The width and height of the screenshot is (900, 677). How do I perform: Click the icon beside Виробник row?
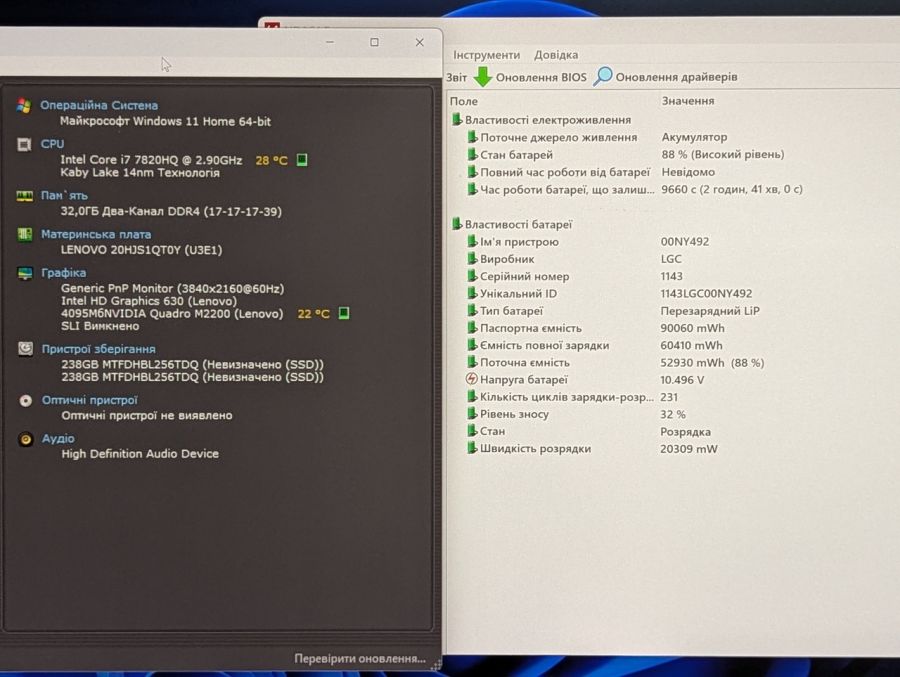(x=472, y=258)
